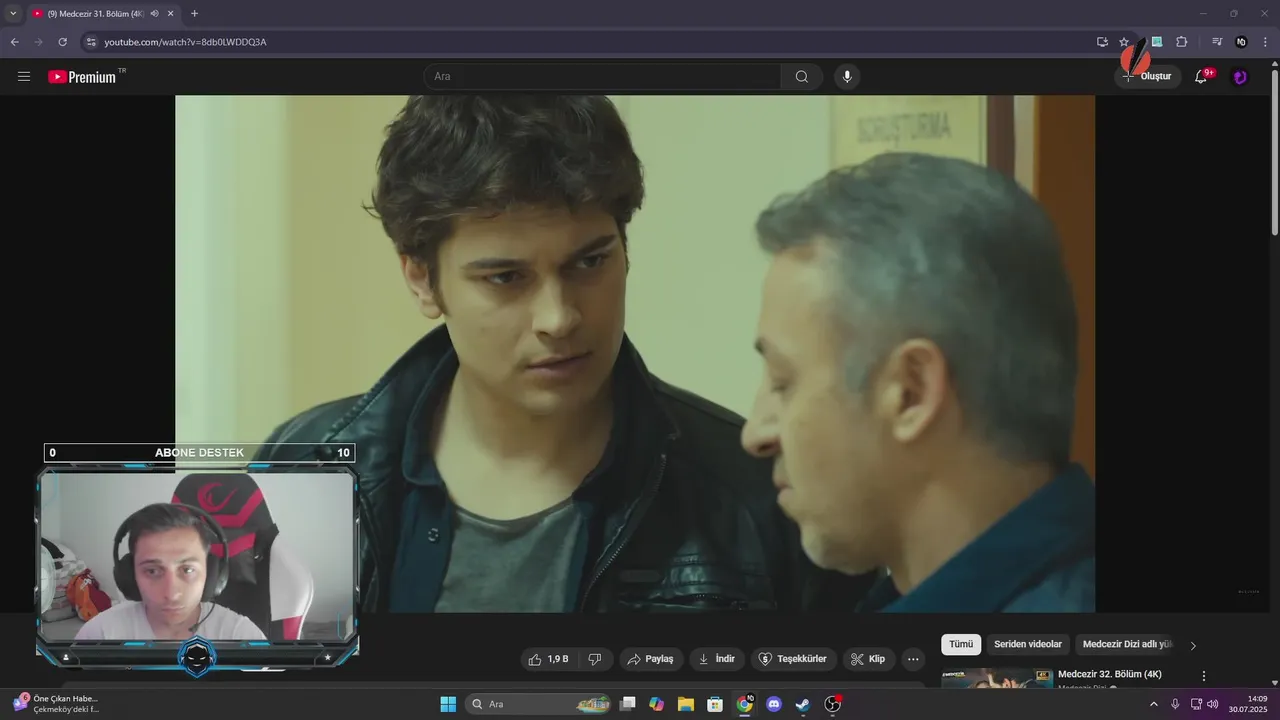View site information icon in address bar
This screenshot has height=720, width=1280.
pos(91,42)
